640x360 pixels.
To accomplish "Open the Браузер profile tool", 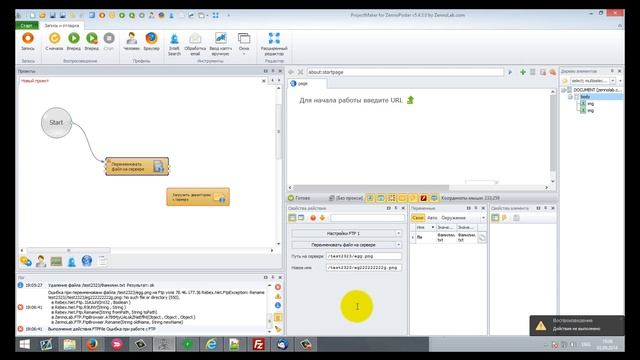I will point(151,42).
